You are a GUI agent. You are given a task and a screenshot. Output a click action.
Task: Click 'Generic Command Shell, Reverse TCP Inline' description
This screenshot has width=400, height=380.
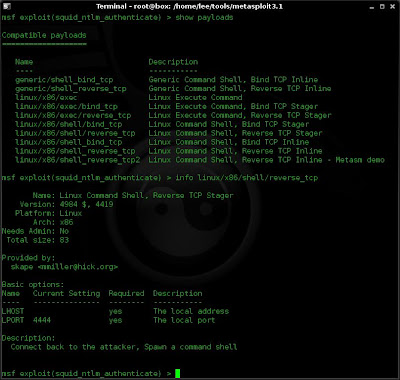[240, 89]
